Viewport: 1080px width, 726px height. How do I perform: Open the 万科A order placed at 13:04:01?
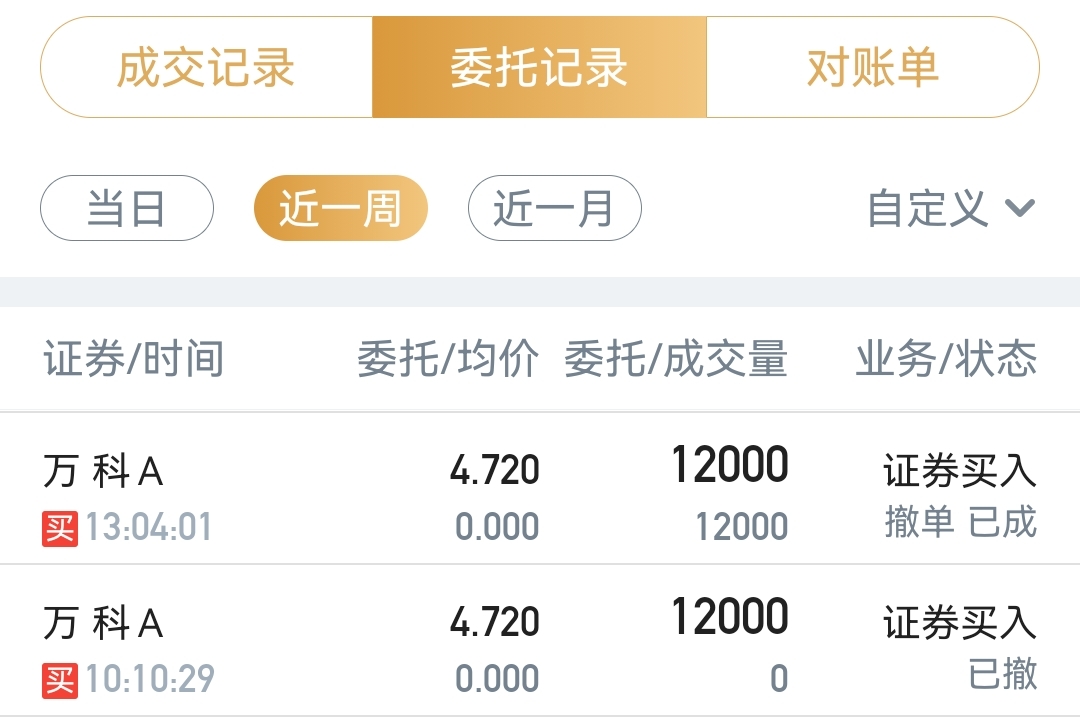click(x=104, y=471)
